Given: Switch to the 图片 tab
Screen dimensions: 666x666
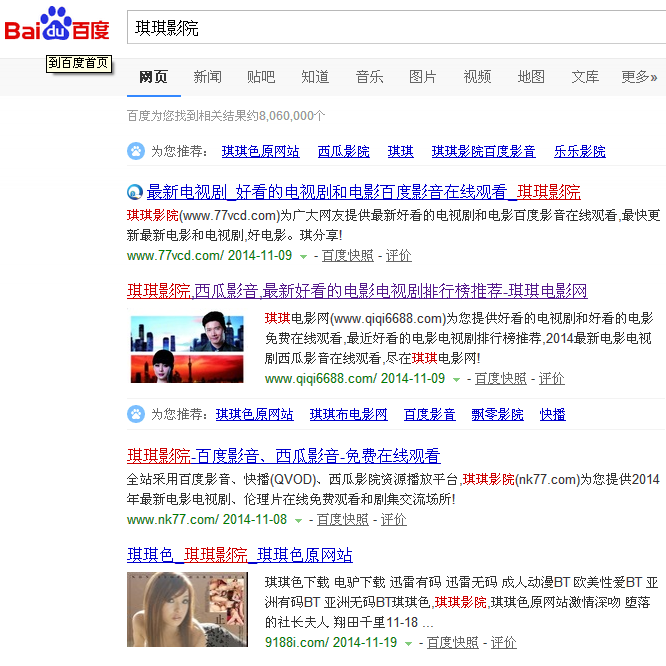Looking at the screenshot, I should pyautogui.click(x=423, y=77).
